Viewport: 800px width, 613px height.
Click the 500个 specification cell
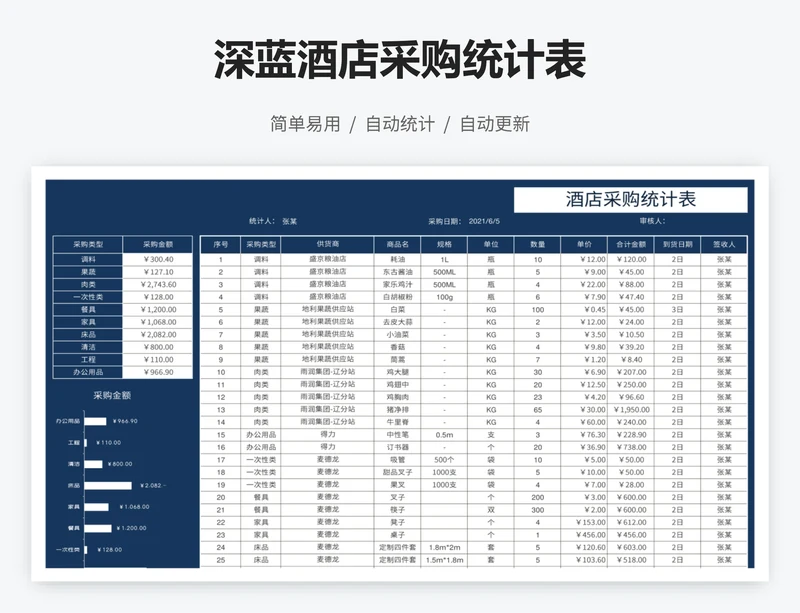point(444,460)
